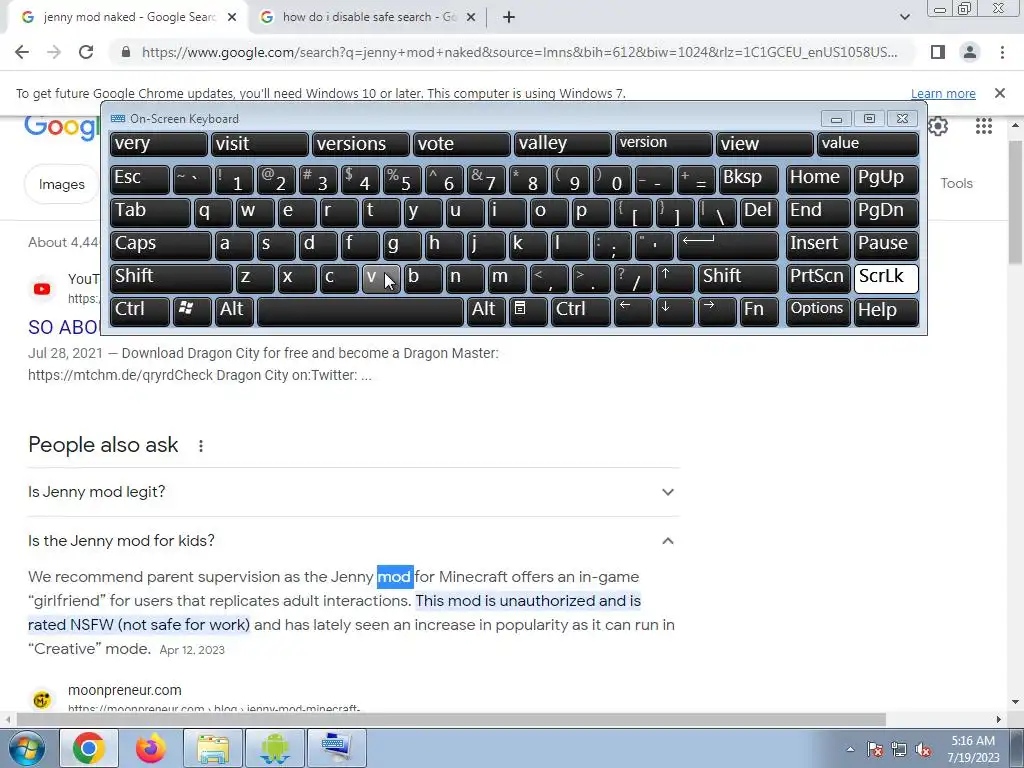Viewport: 1024px width, 768px height.
Task: Open Windows Explorer from taskbar
Action: click(x=213, y=748)
